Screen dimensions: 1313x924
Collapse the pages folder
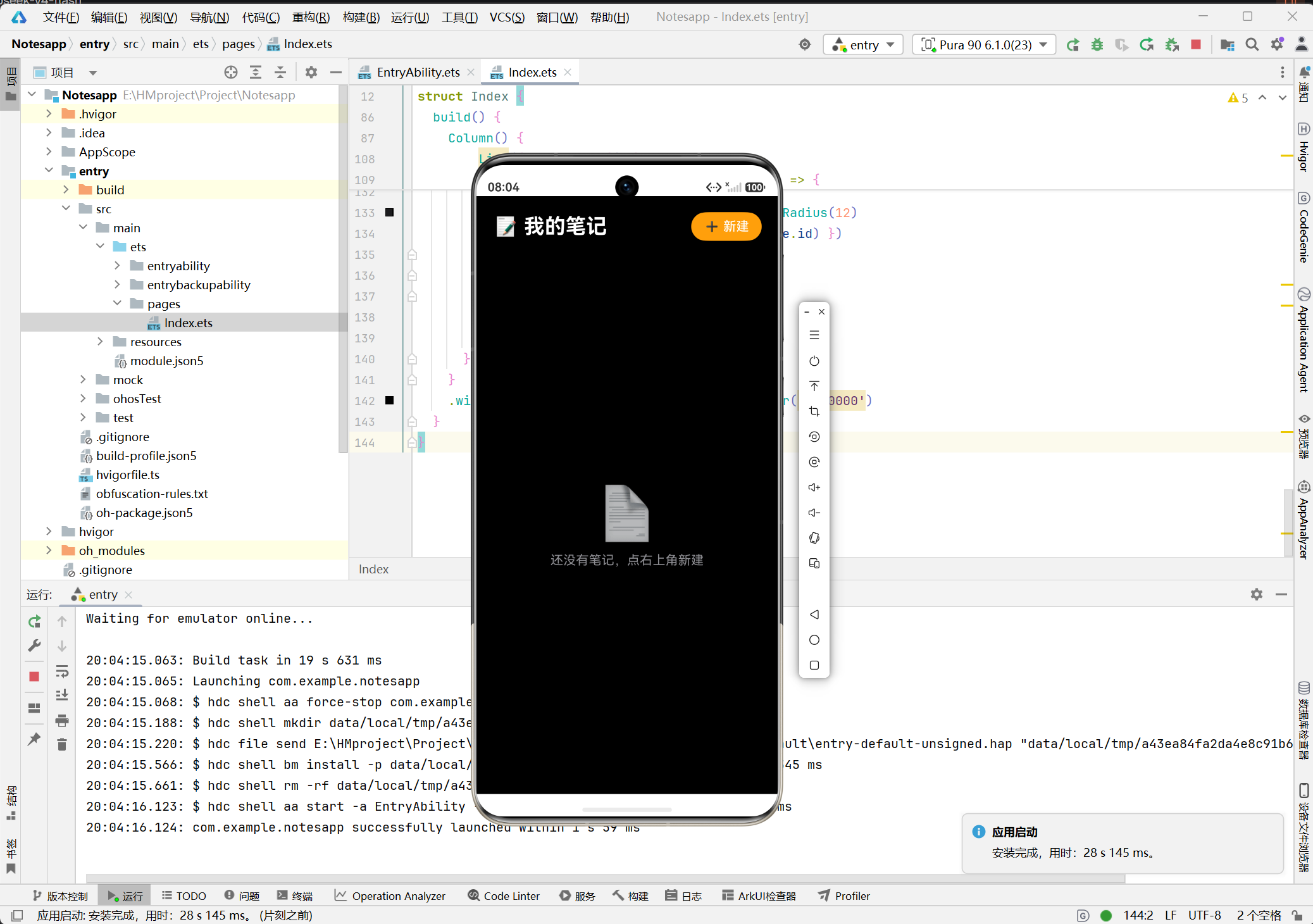coord(117,304)
